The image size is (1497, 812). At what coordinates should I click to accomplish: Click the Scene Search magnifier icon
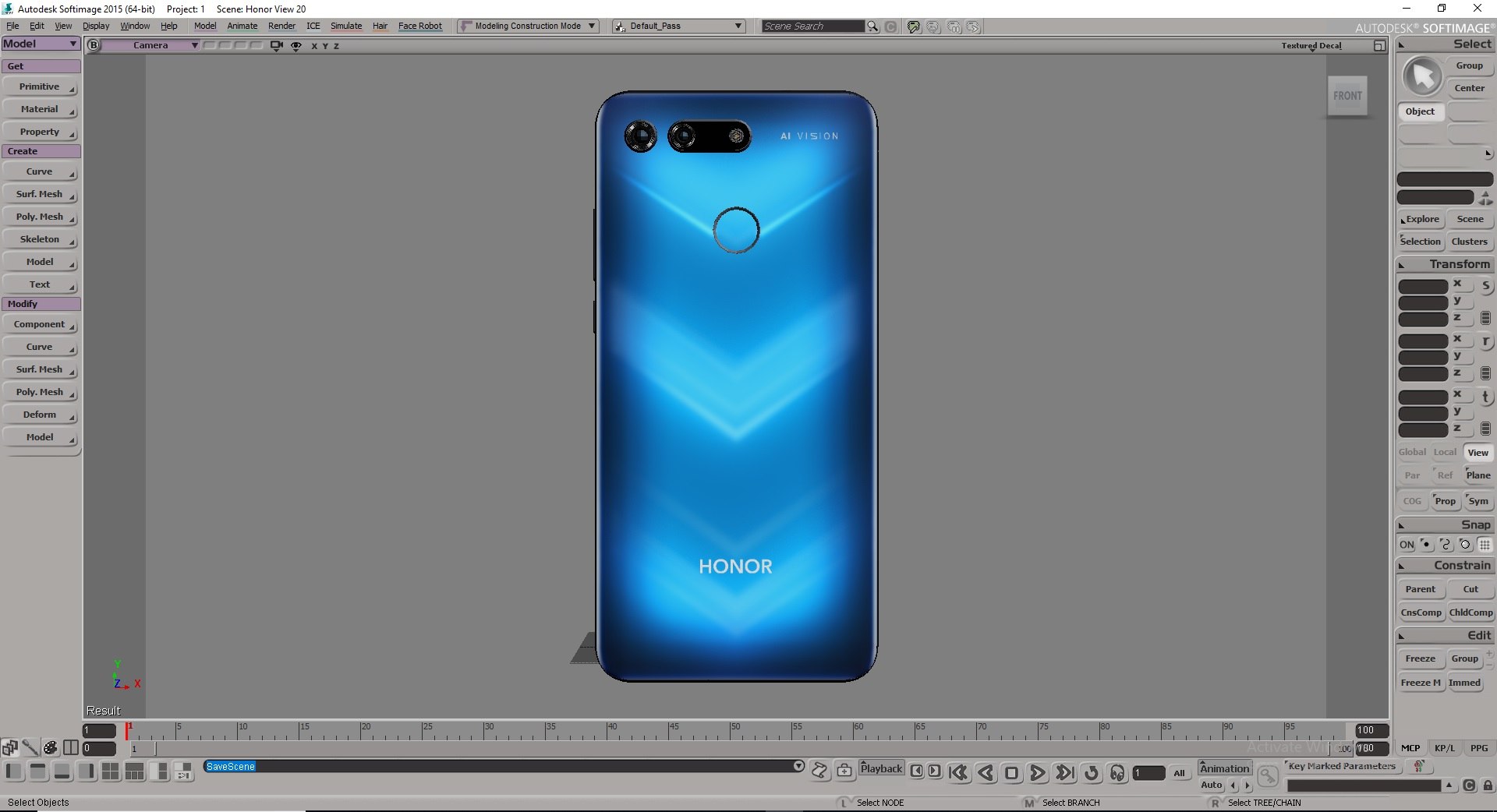pos(873,26)
